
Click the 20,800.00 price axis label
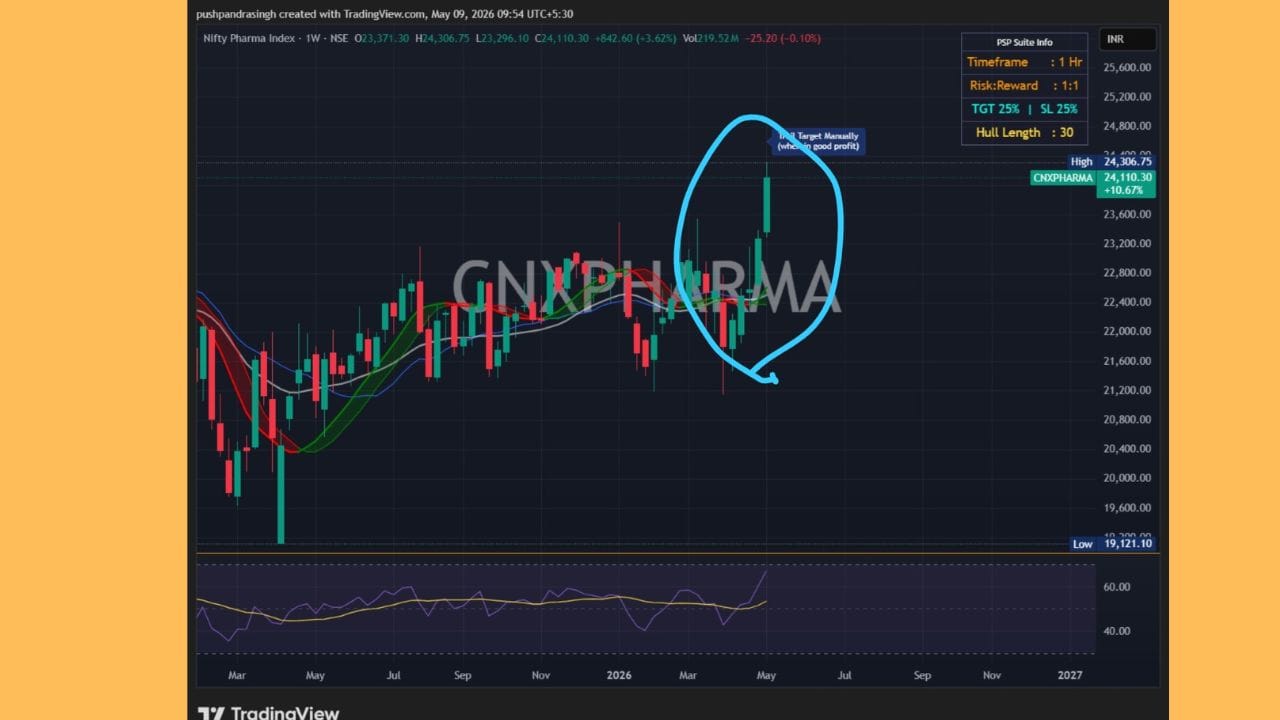[x=1127, y=419]
